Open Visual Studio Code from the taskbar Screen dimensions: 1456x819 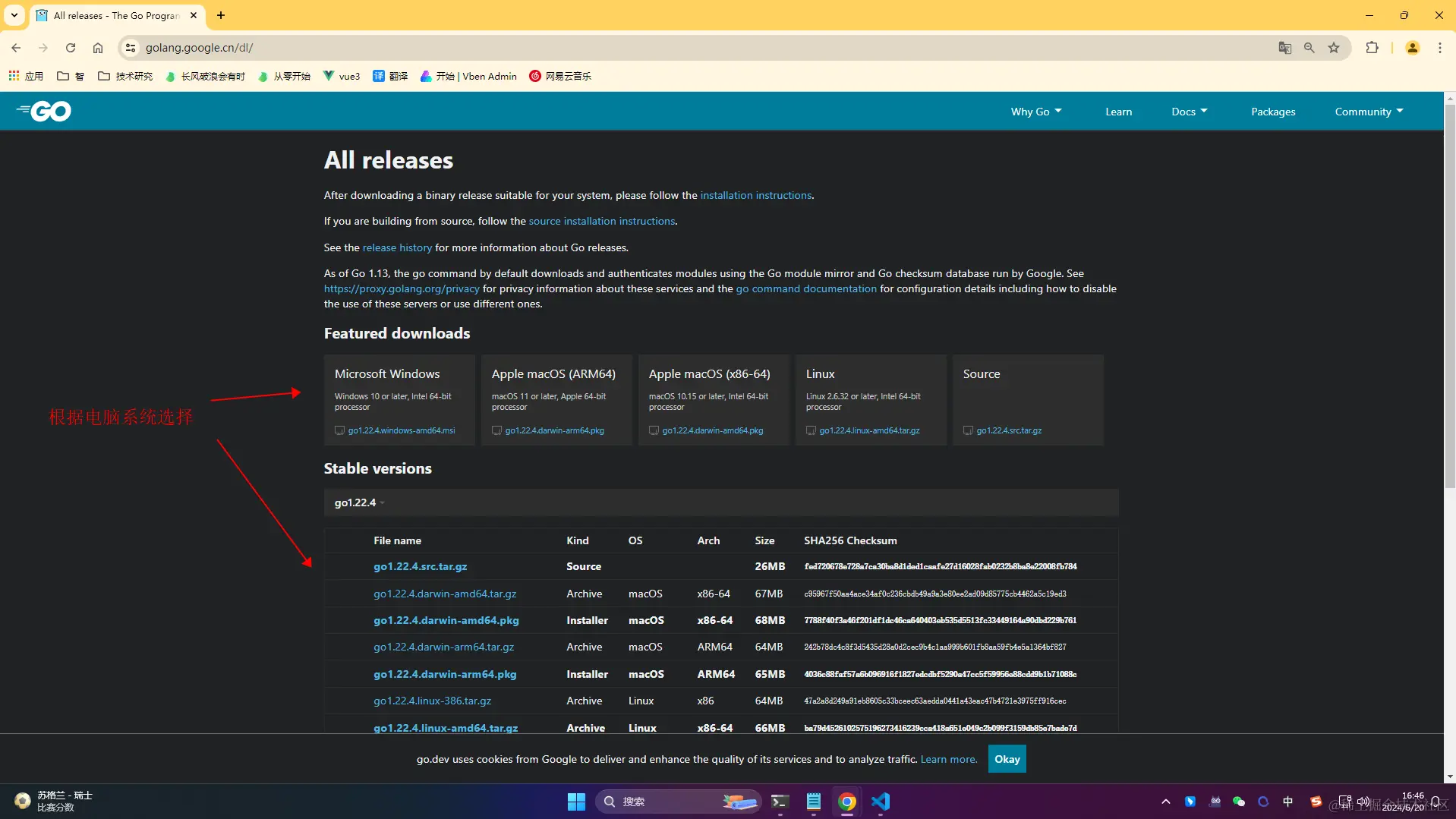(881, 802)
